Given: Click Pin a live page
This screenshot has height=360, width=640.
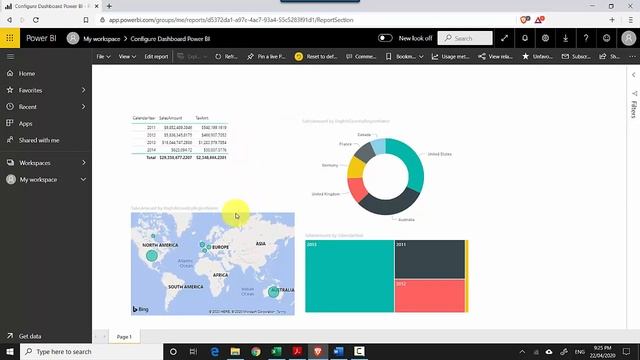Looking at the screenshot, I should [x=266, y=56].
